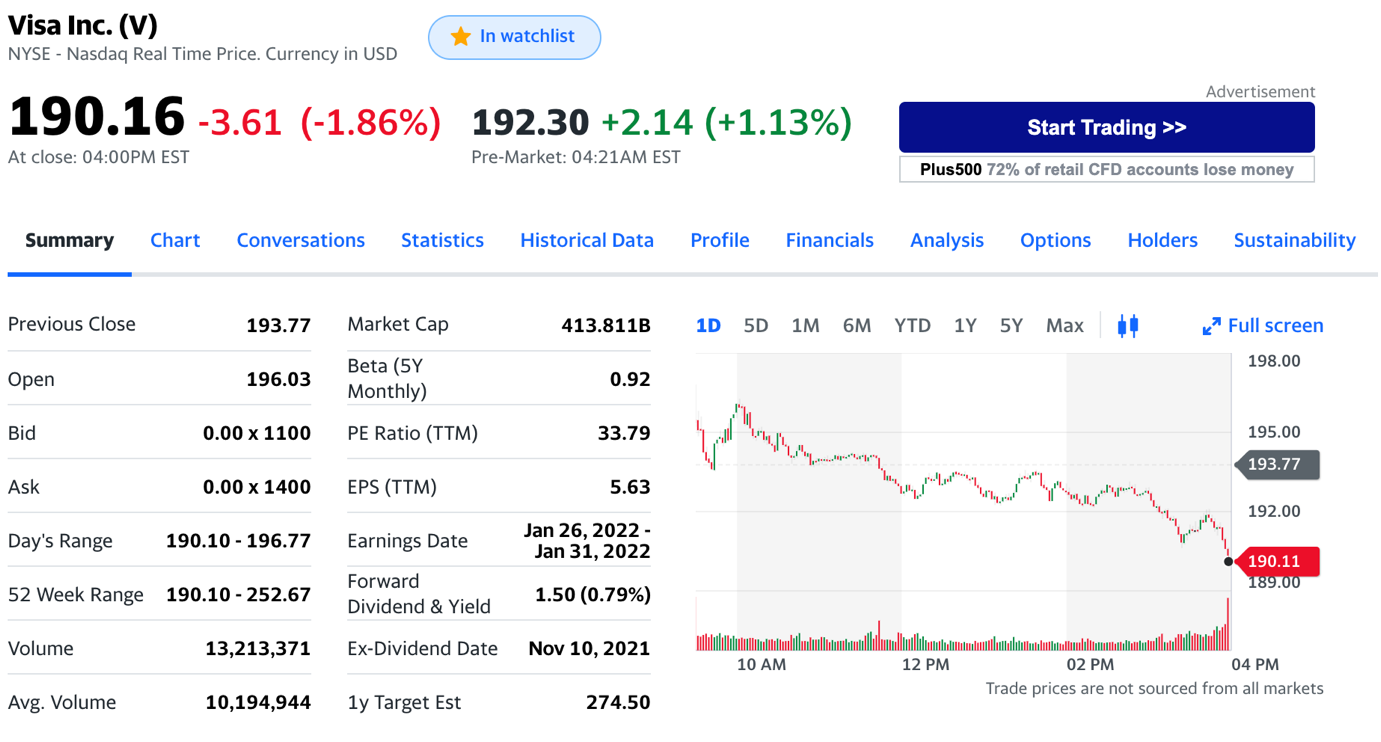Select the 5D chart range
Screen dimensions: 1381x742
[x=756, y=325]
